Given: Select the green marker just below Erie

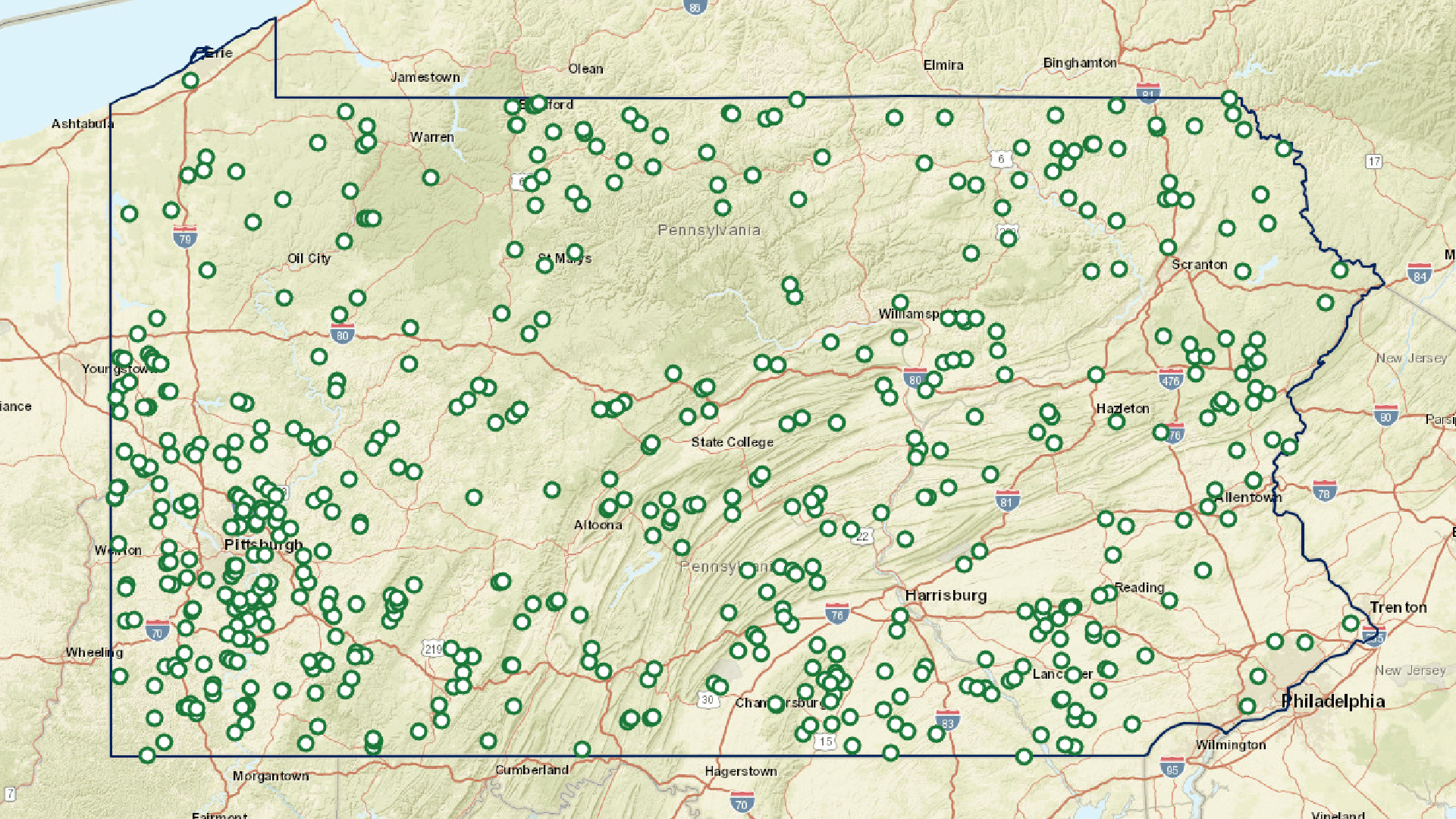Looking at the screenshot, I should 190,80.
